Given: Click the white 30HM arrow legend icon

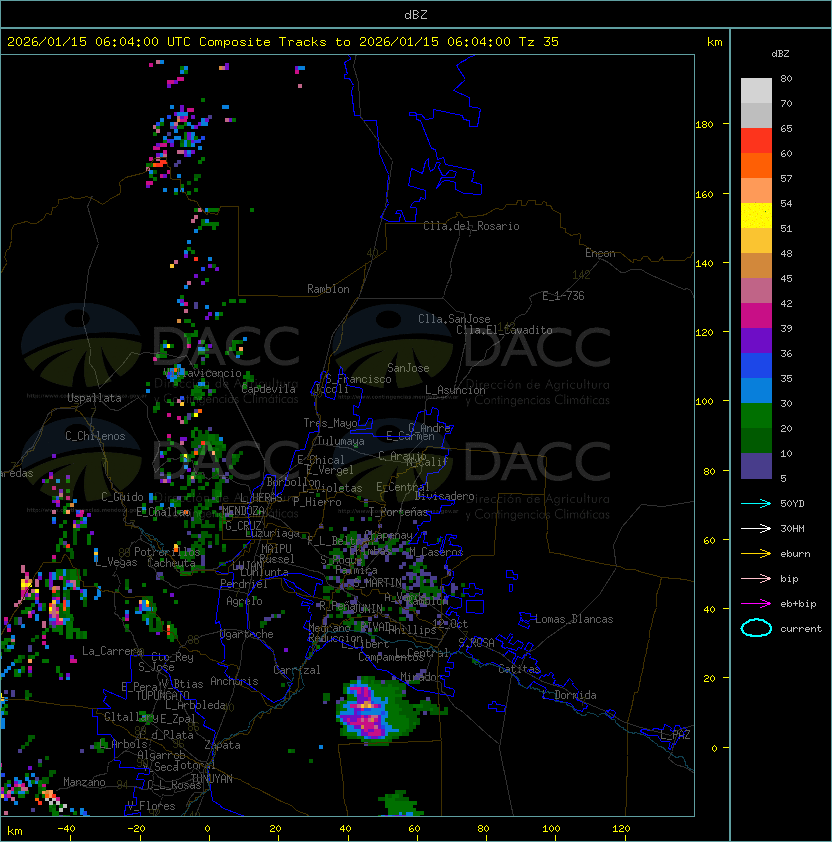Looking at the screenshot, I should 756,528.
